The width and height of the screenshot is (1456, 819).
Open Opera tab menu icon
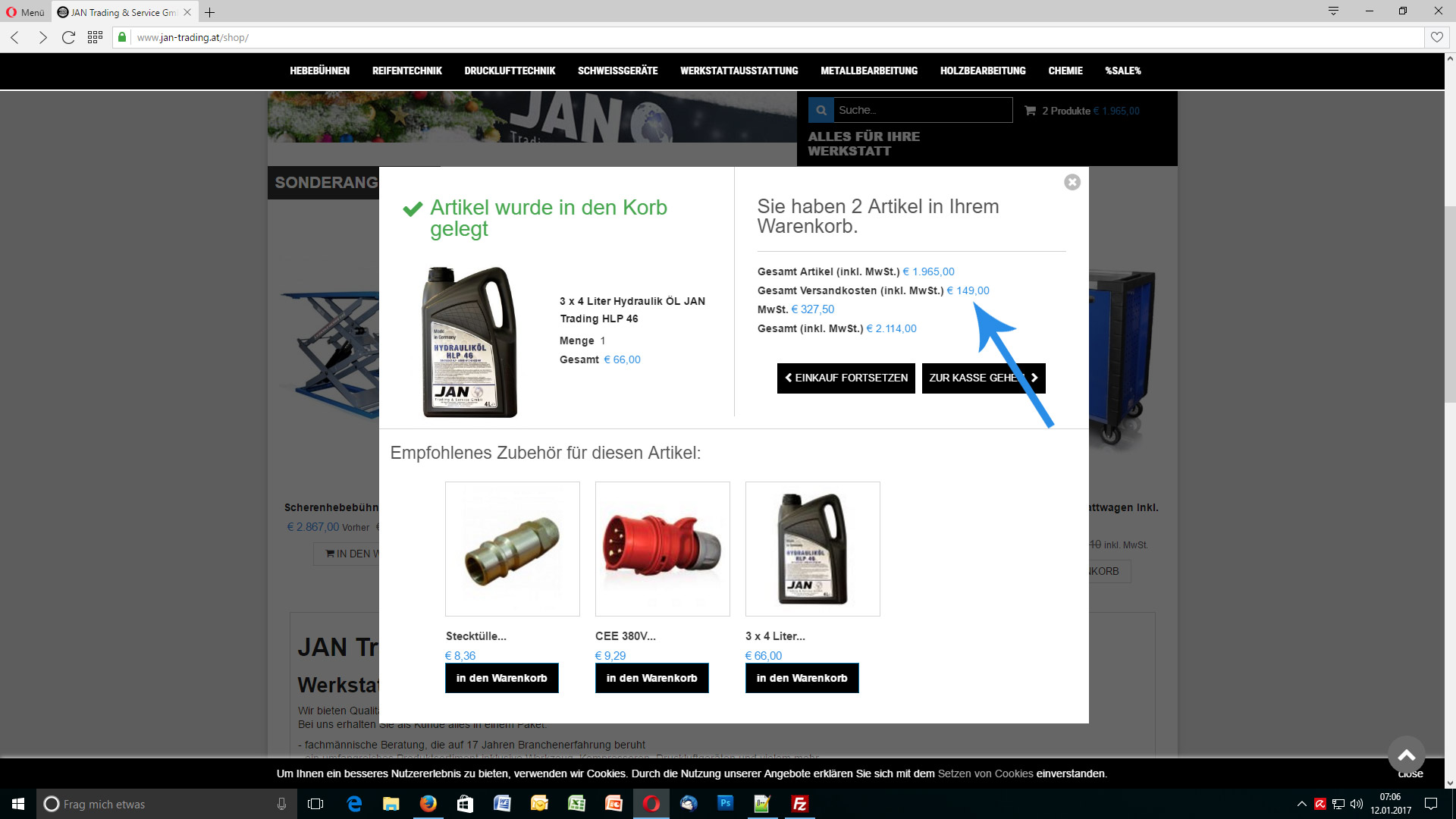point(1333,11)
